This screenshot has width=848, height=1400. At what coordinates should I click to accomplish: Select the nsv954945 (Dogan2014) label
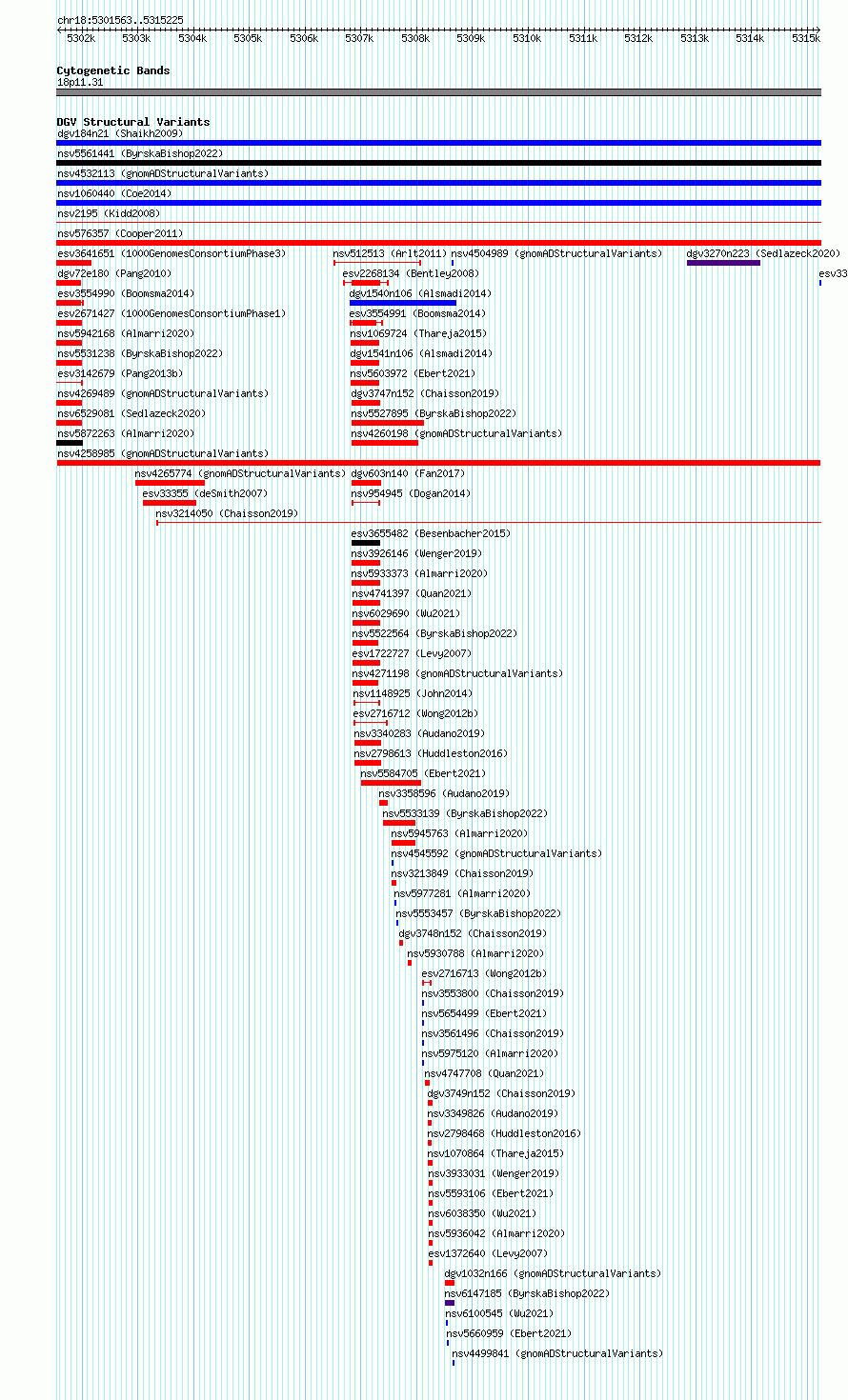pos(412,493)
